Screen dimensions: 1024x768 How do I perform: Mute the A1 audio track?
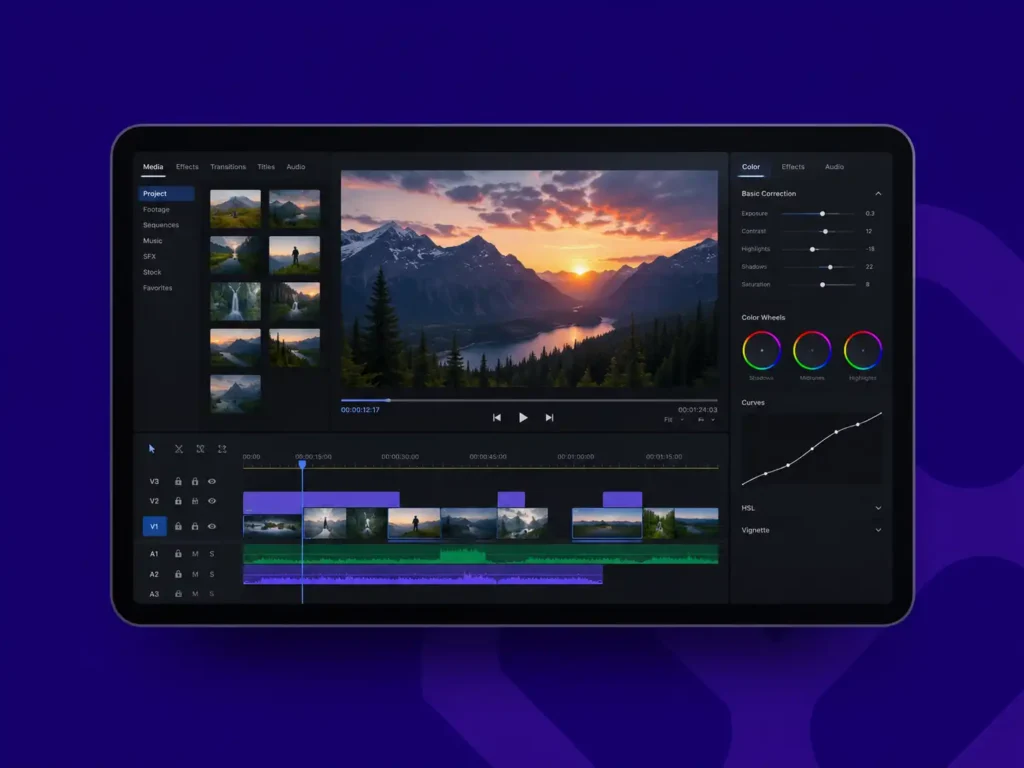click(195, 554)
